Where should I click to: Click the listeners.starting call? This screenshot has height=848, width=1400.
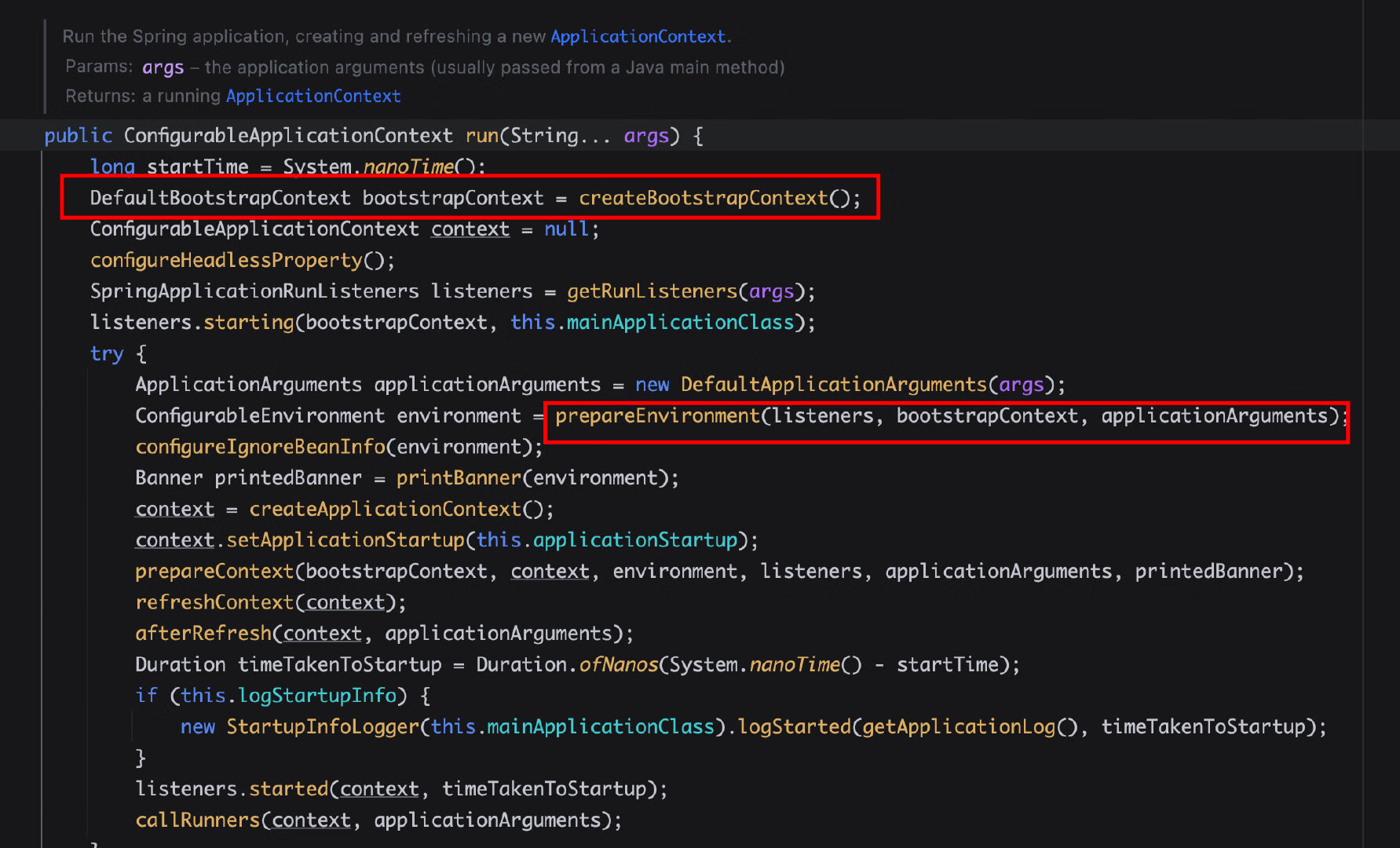pyautogui.click(x=192, y=323)
